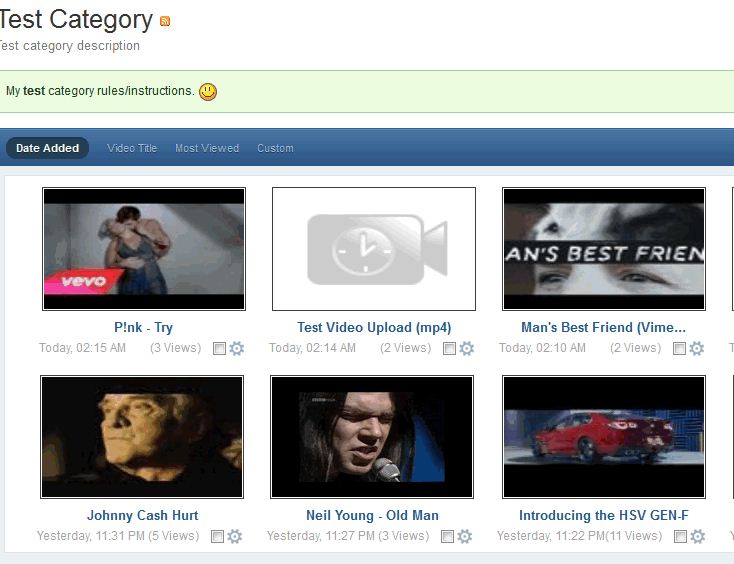
Task: Click the smiley emoticon in category rules
Action: (207, 92)
